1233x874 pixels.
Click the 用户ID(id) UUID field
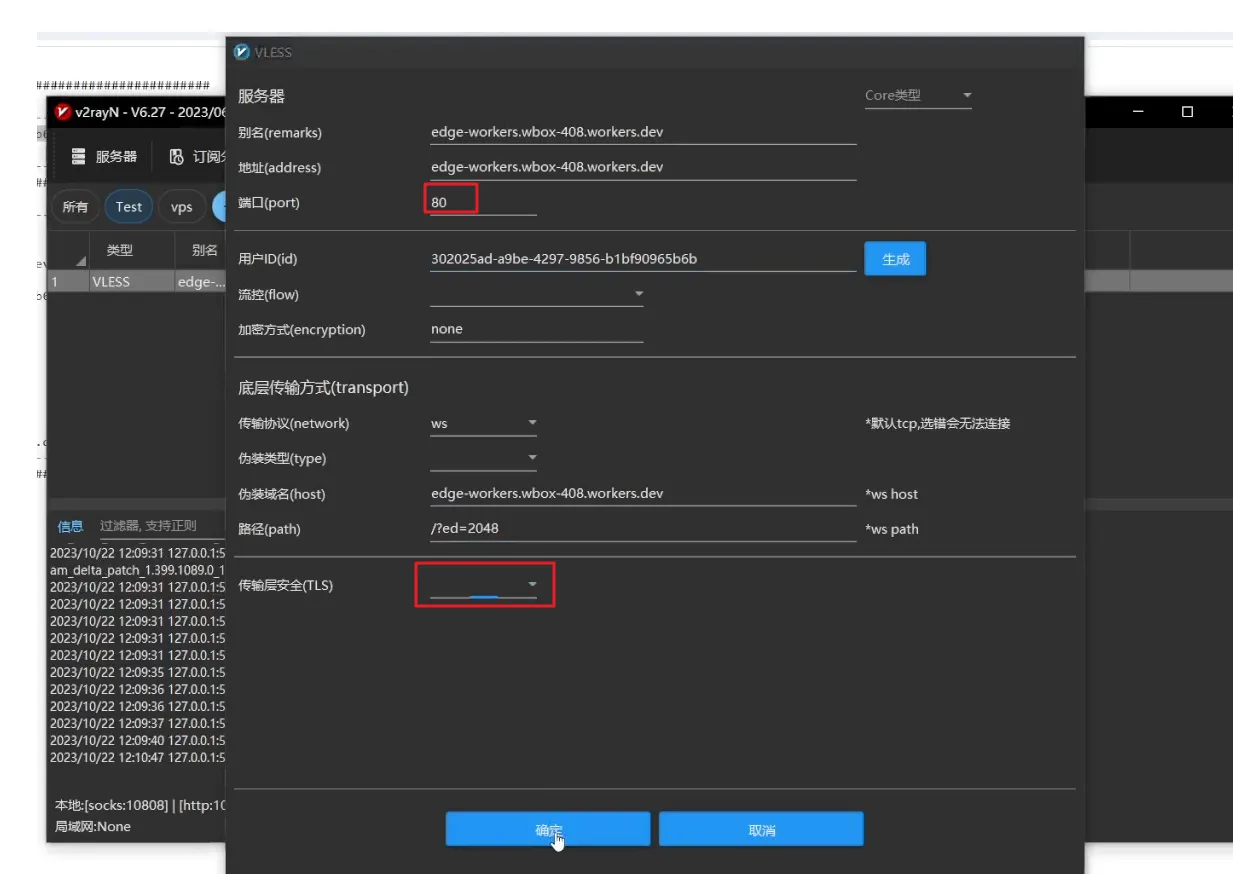pos(643,259)
